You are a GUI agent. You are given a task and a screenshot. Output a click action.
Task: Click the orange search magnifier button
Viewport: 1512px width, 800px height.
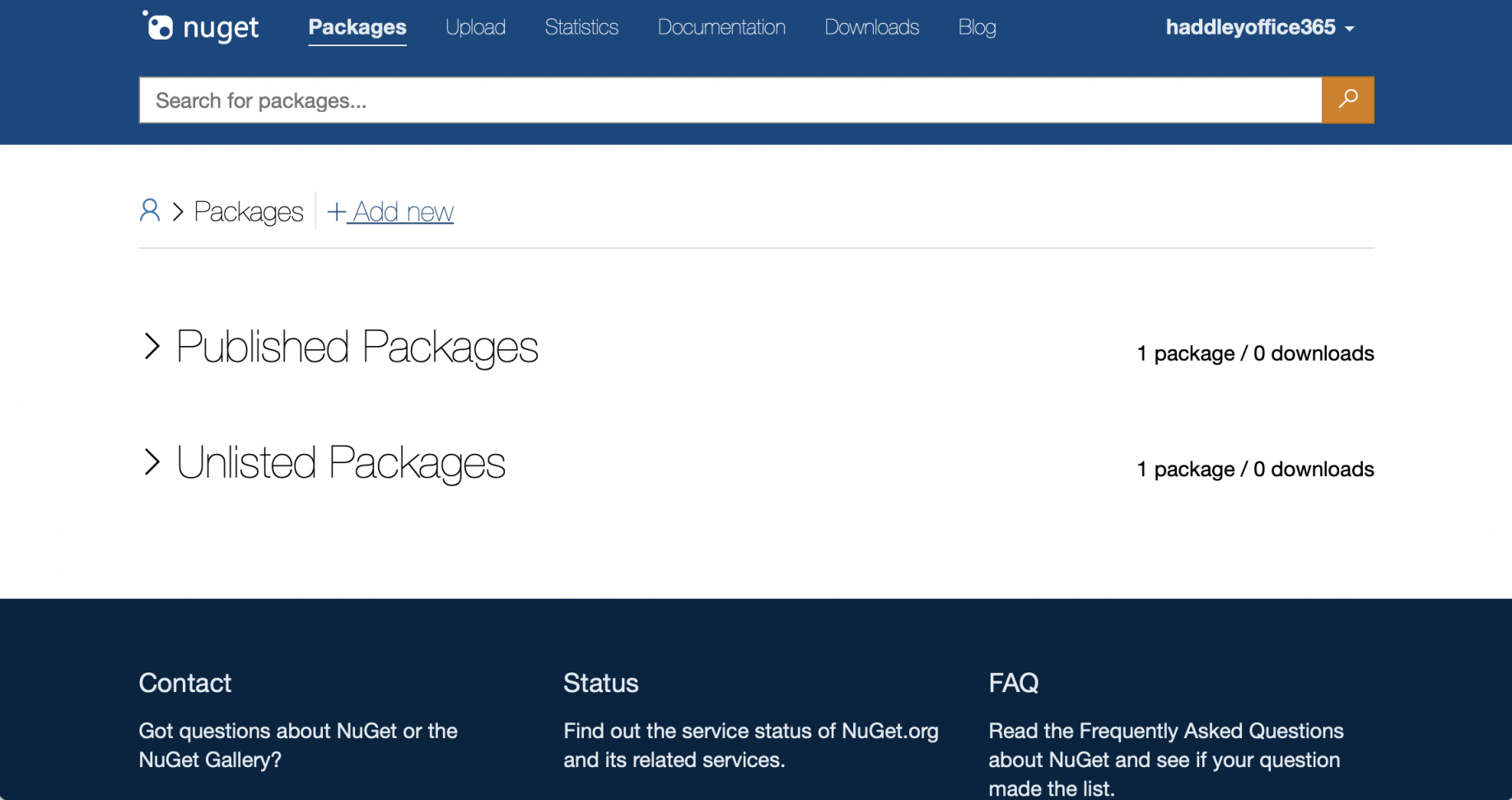1347,100
